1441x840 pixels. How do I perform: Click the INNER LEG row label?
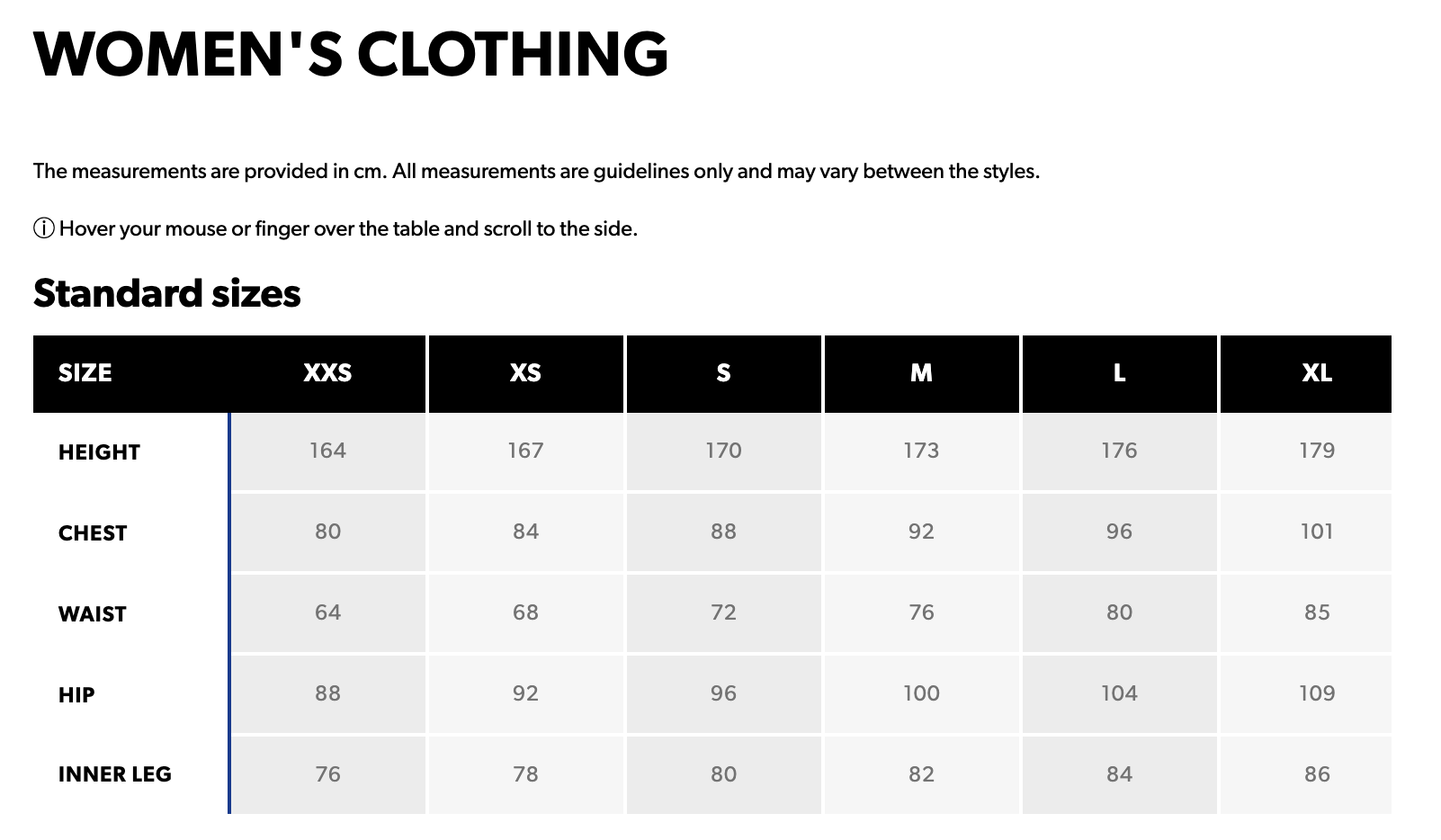point(115,774)
